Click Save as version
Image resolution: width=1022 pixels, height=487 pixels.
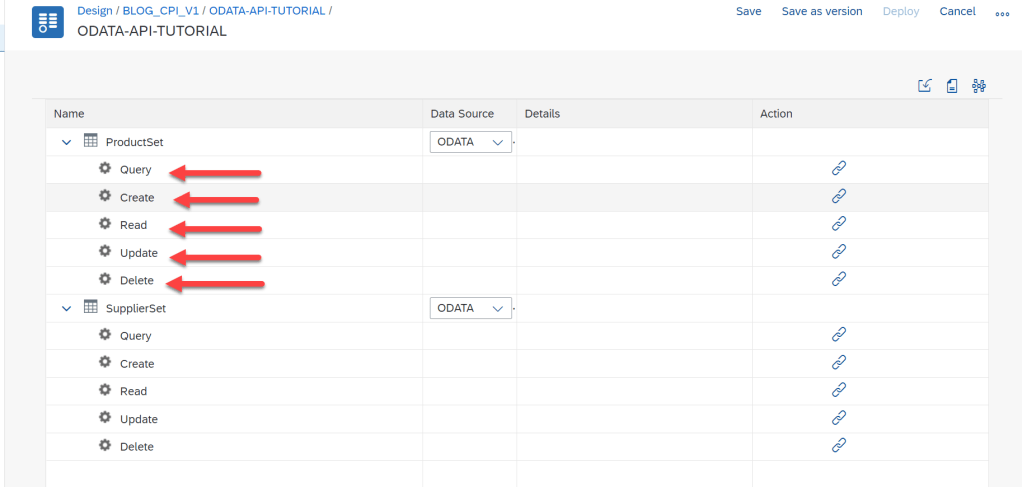pos(822,11)
